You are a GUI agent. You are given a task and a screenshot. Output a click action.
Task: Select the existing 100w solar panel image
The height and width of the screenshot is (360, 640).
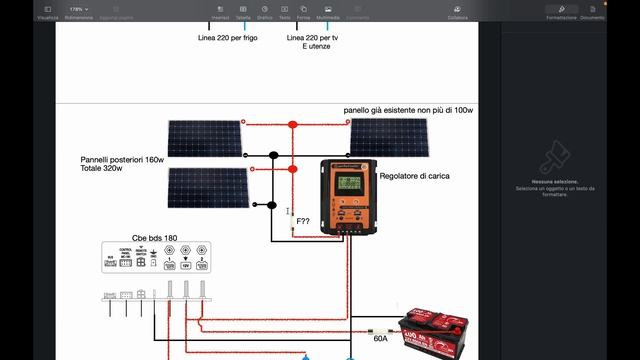coord(389,138)
